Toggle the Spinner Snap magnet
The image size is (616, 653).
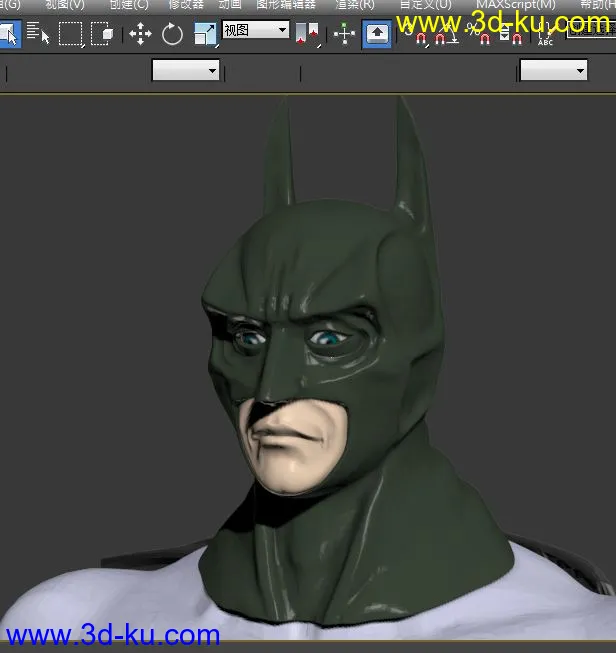[x=511, y=34]
